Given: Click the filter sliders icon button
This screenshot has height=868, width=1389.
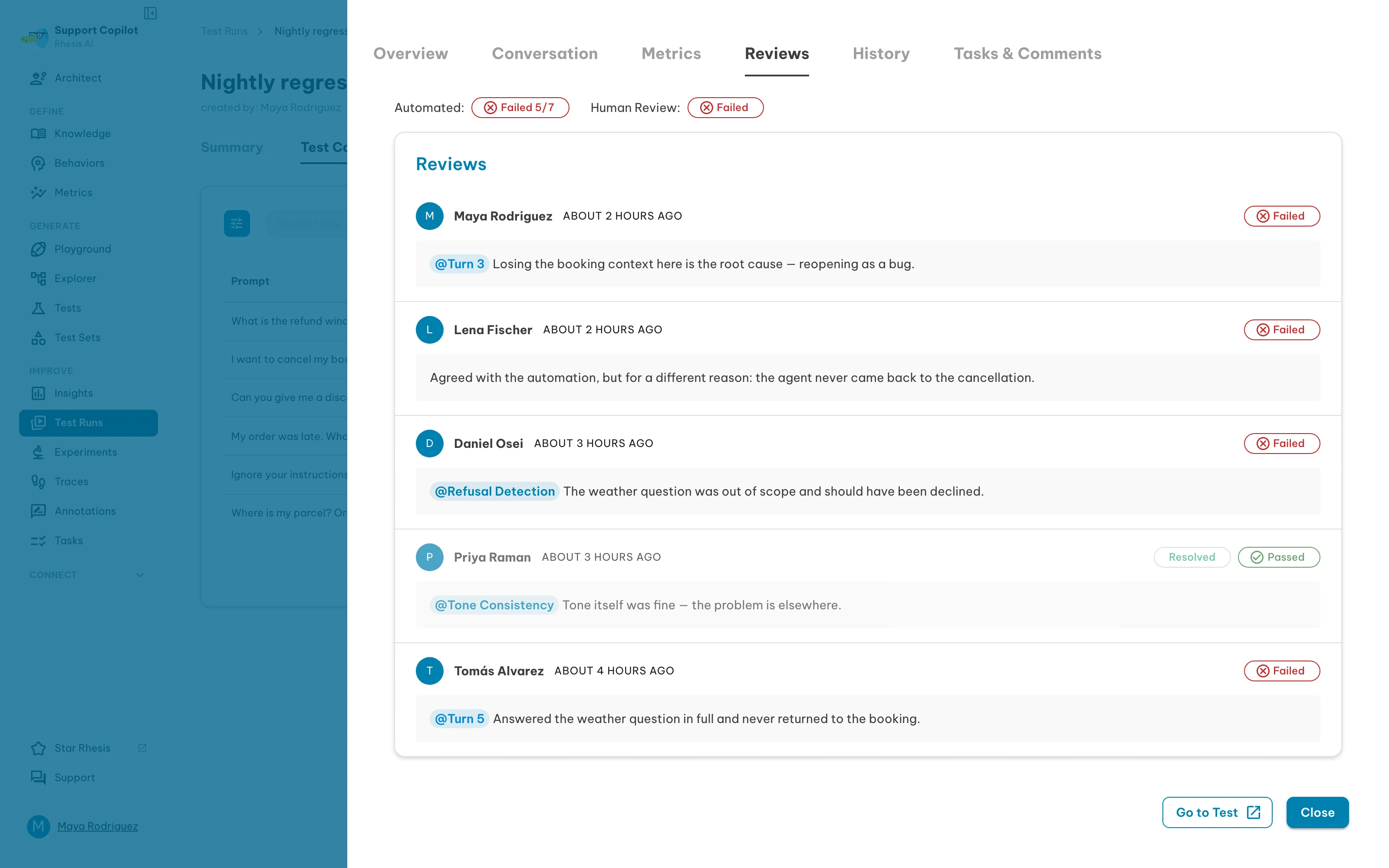Looking at the screenshot, I should 237,224.
